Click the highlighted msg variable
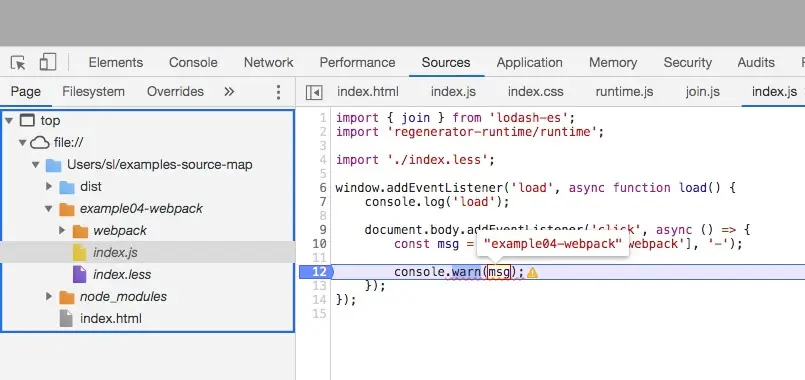The height and width of the screenshot is (380, 805). [x=499, y=272]
